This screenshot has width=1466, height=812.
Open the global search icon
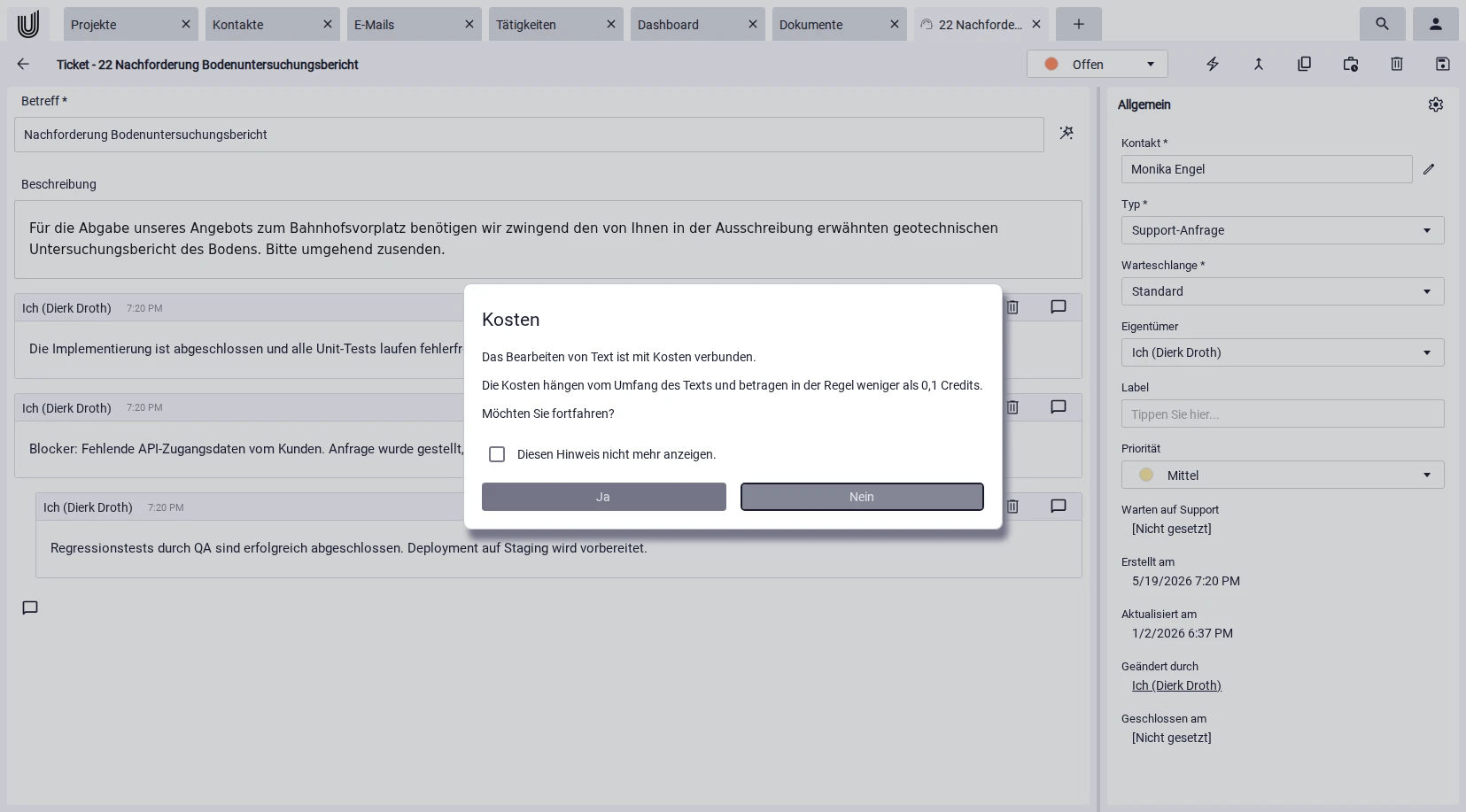1382,24
